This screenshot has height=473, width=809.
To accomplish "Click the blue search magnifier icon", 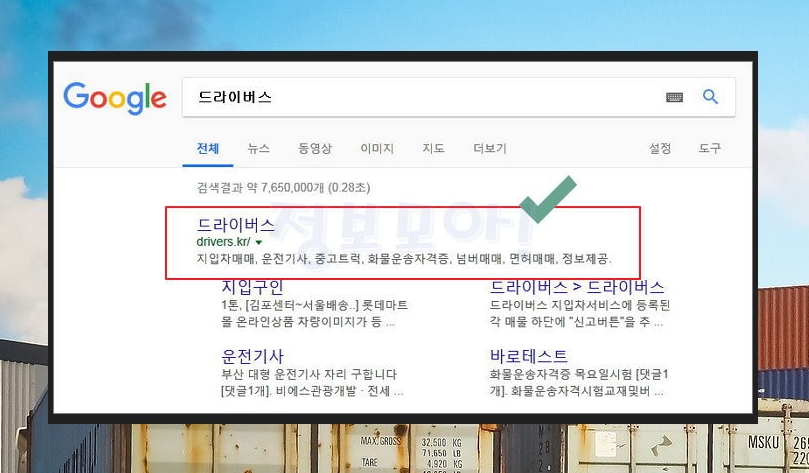I will click(x=710, y=96).
